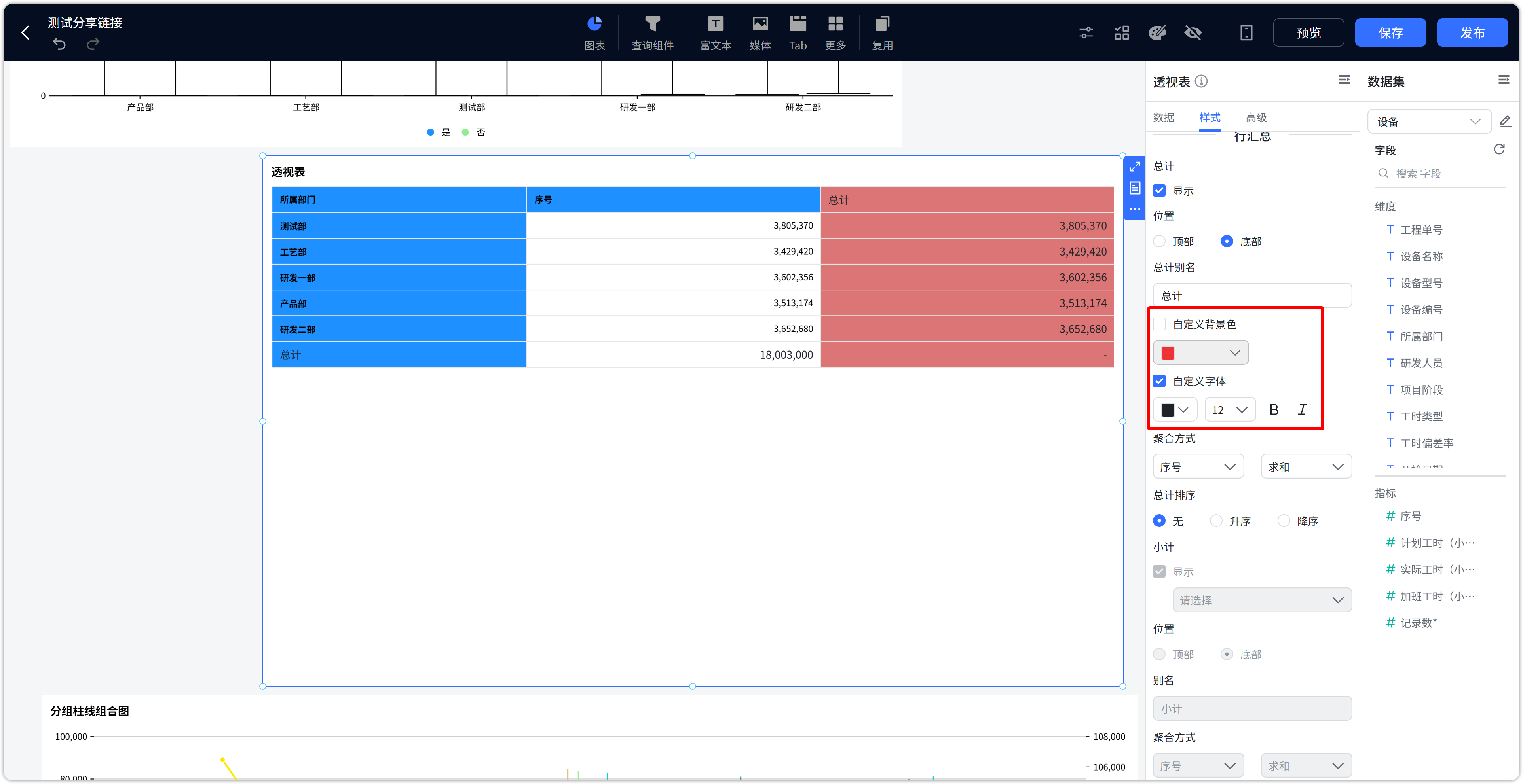Enable 自定义背景色 checkbox
1523x784 pixels.
coord(1159,324)
